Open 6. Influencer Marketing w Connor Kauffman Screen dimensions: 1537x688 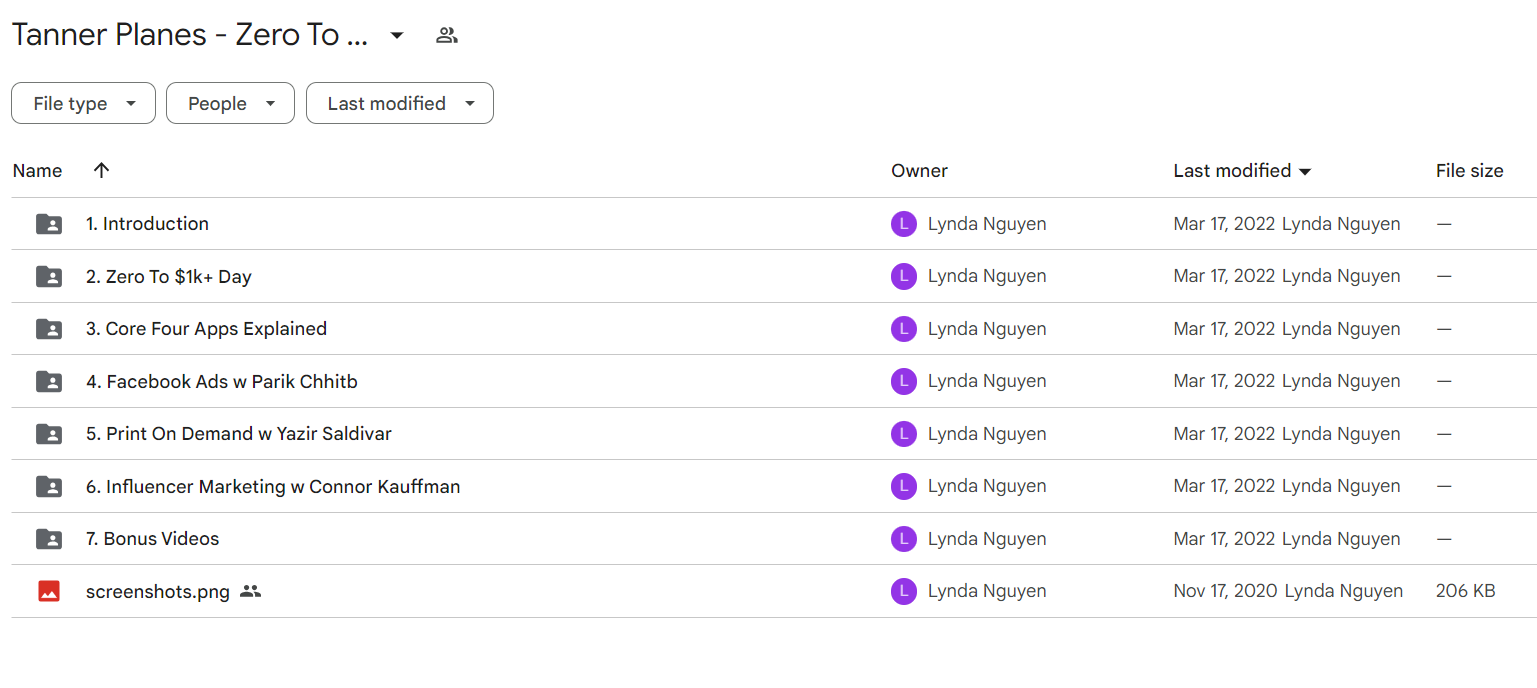click(273, 486)
